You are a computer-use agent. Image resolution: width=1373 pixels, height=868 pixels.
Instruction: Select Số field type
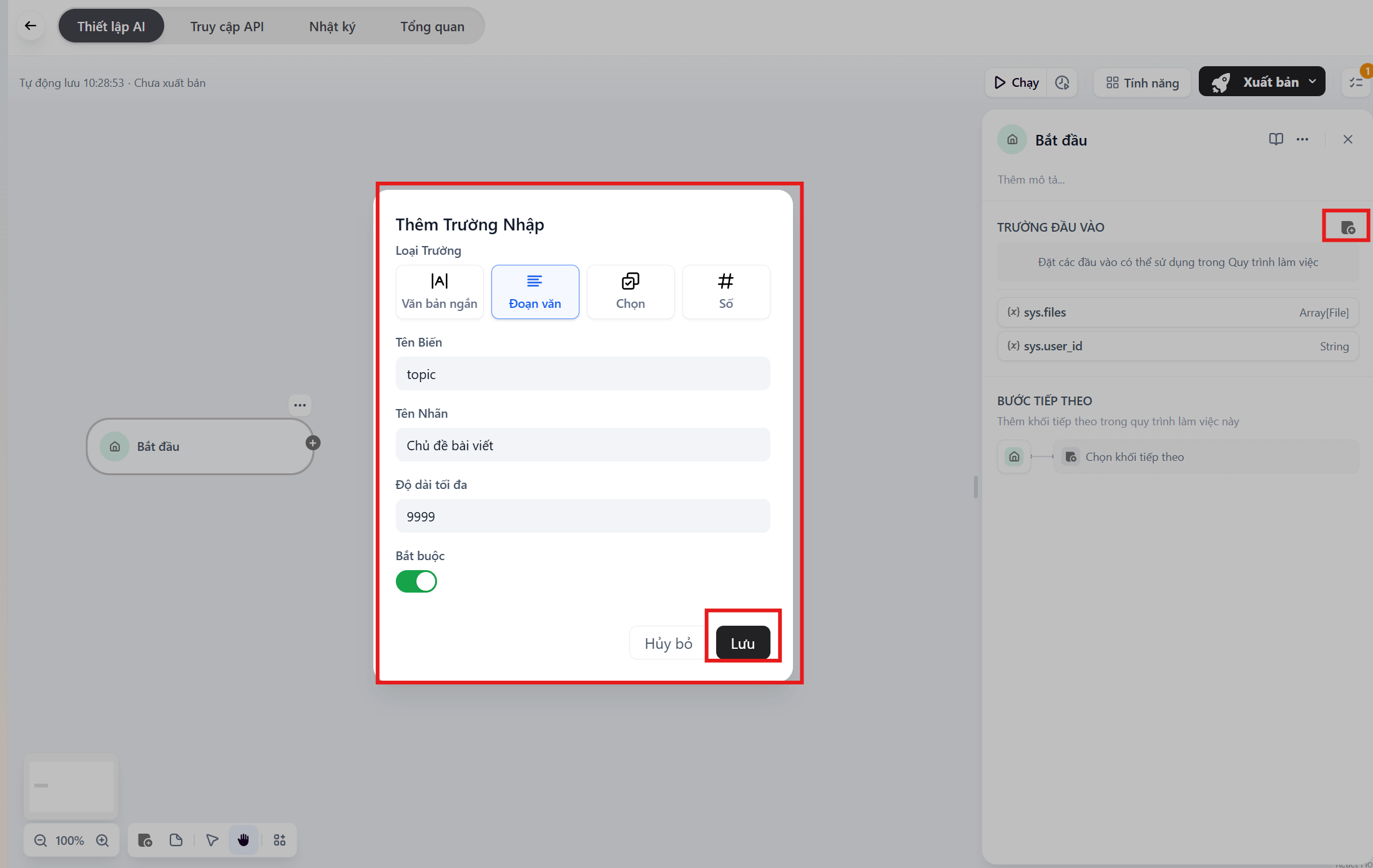[x=726, y=292]
